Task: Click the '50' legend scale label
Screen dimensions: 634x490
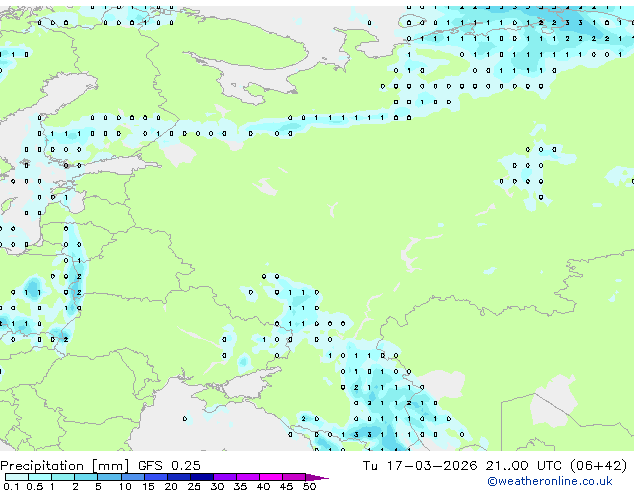Action: pos(309,486)
